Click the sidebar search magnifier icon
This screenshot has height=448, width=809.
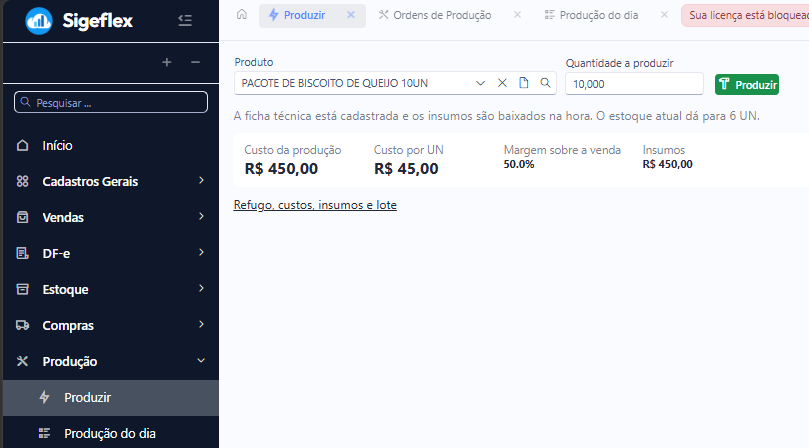click(25, 102)
